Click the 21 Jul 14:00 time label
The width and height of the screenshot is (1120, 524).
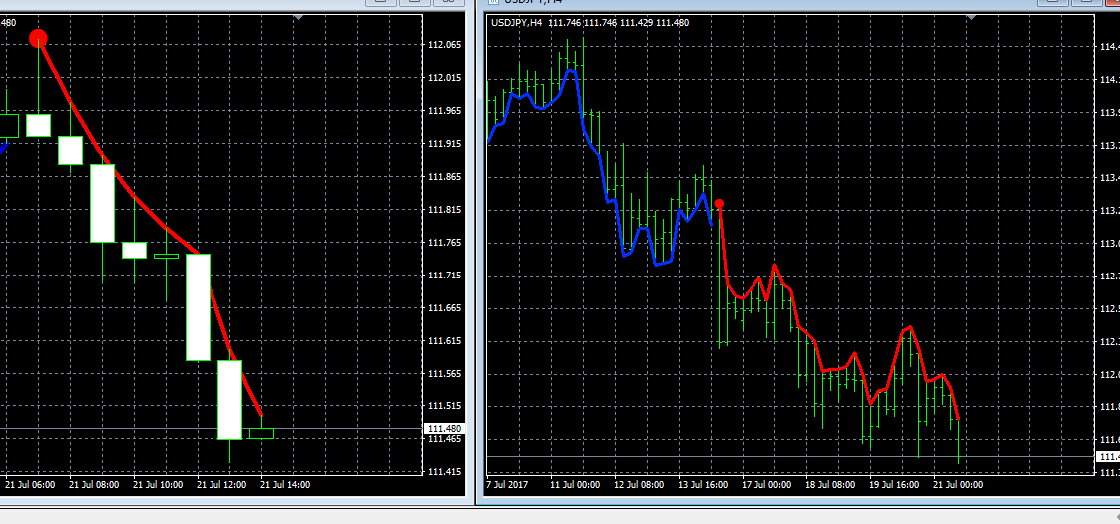tap(285, 485)
